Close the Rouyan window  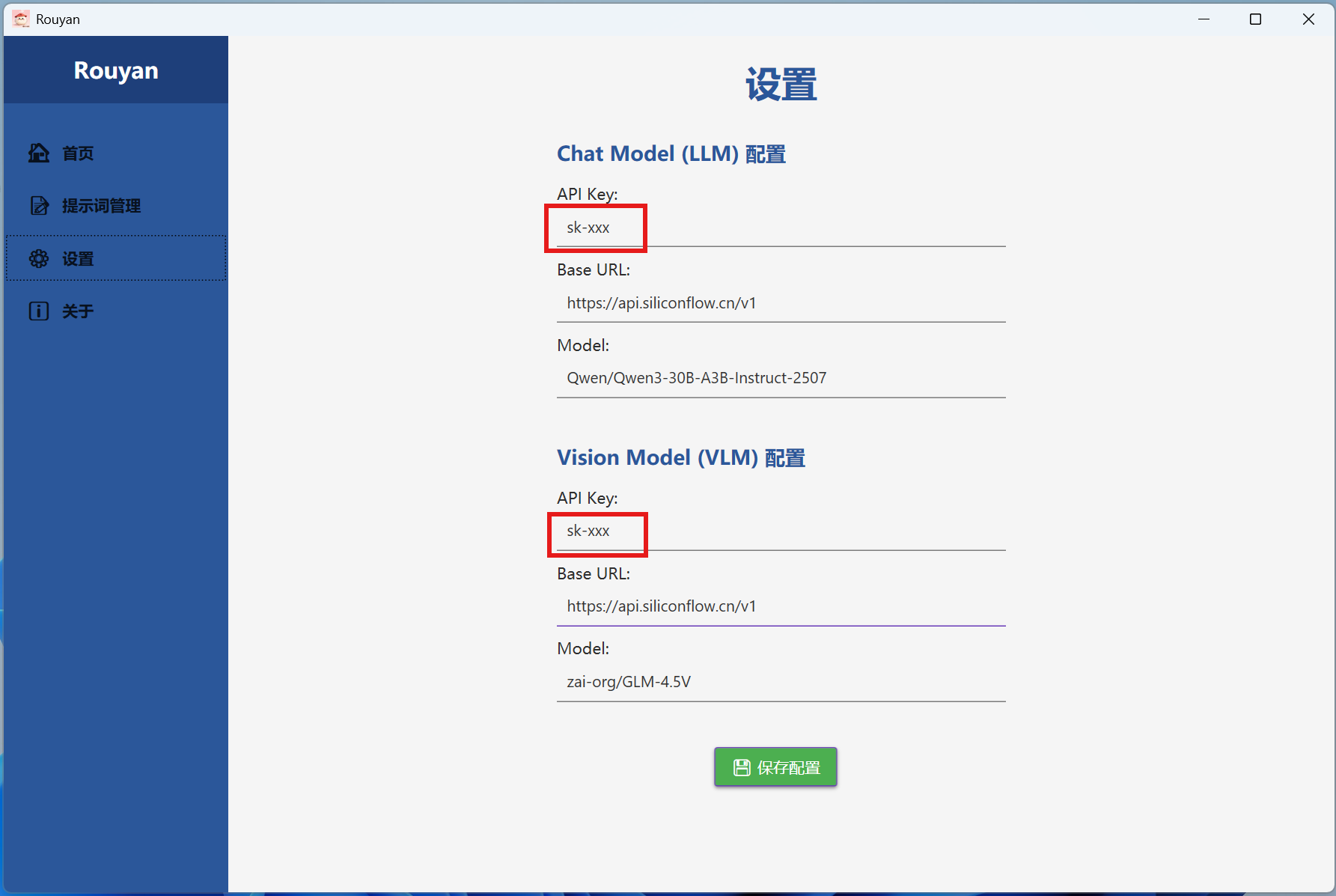[x=1308, y=19]
